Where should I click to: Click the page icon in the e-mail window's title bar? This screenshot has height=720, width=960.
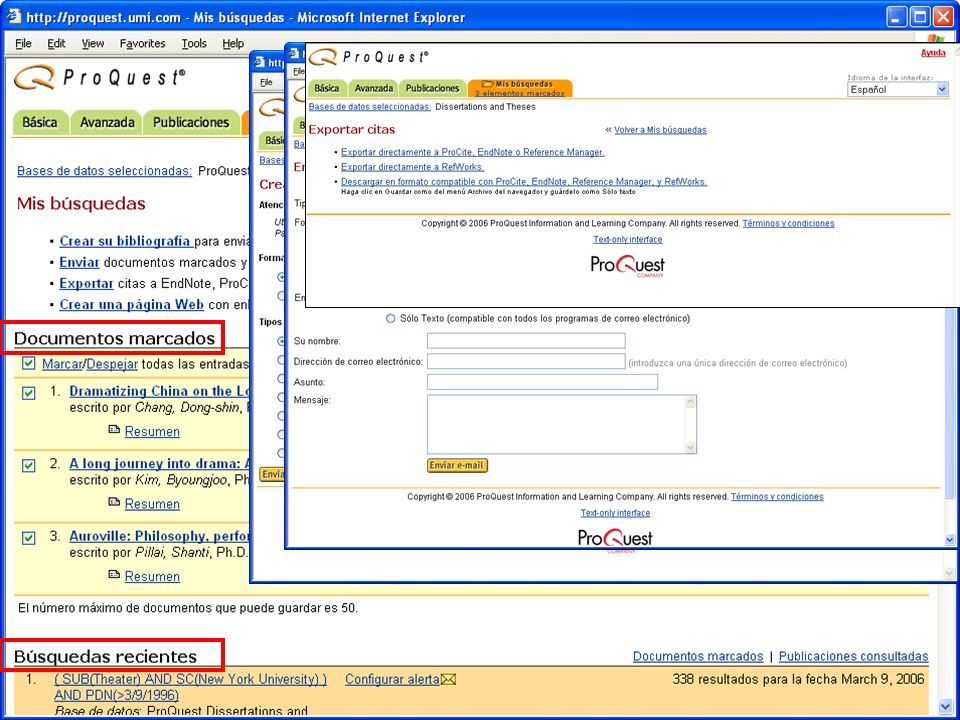pyautogui.click(x=294, y=53)
